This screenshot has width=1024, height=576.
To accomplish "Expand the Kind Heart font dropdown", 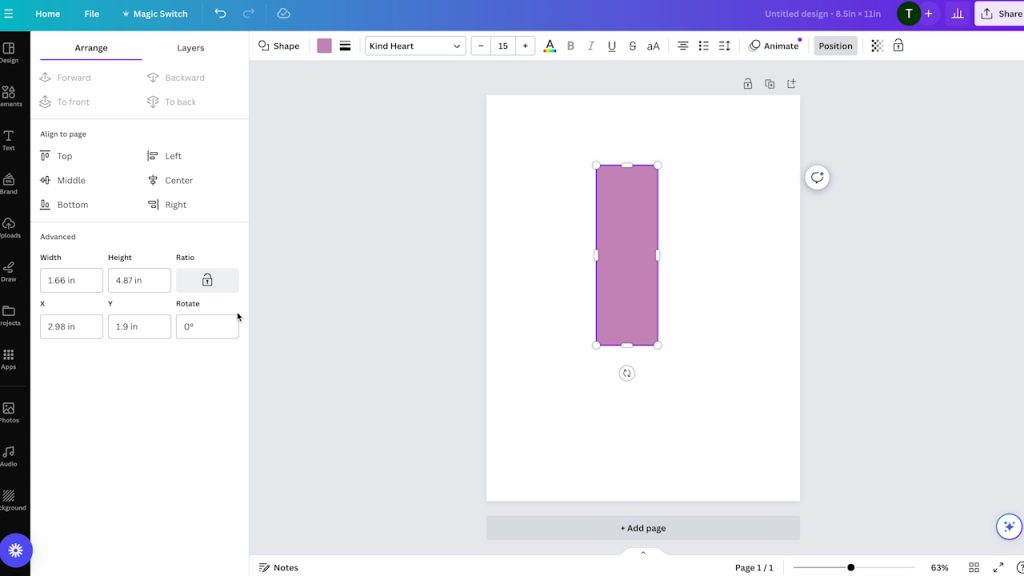I will (415, 46).
